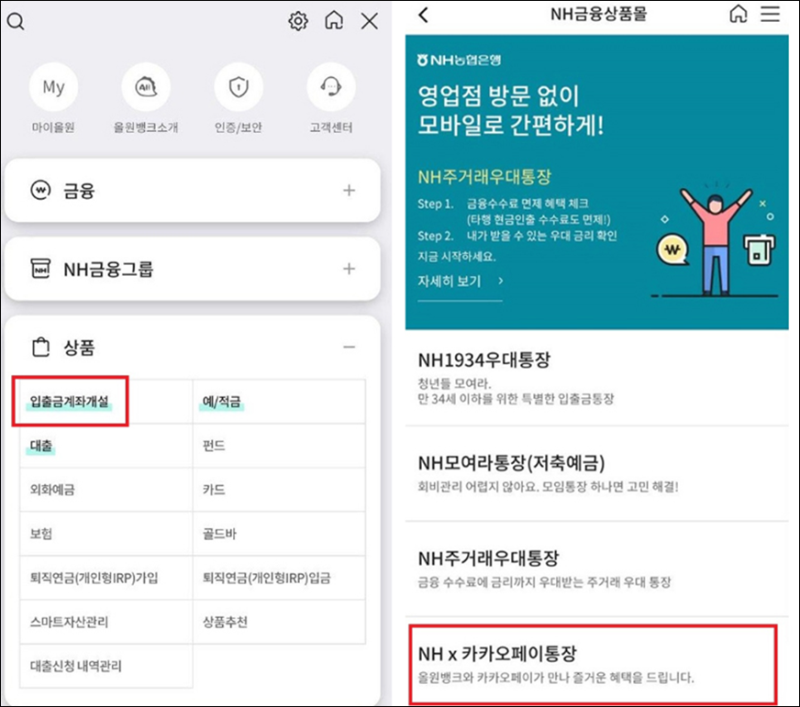Image resolution: width=800 pixels, height=707 pixels.
Task: Open 고객센터 headset icon
Action: tap(331, 87)
